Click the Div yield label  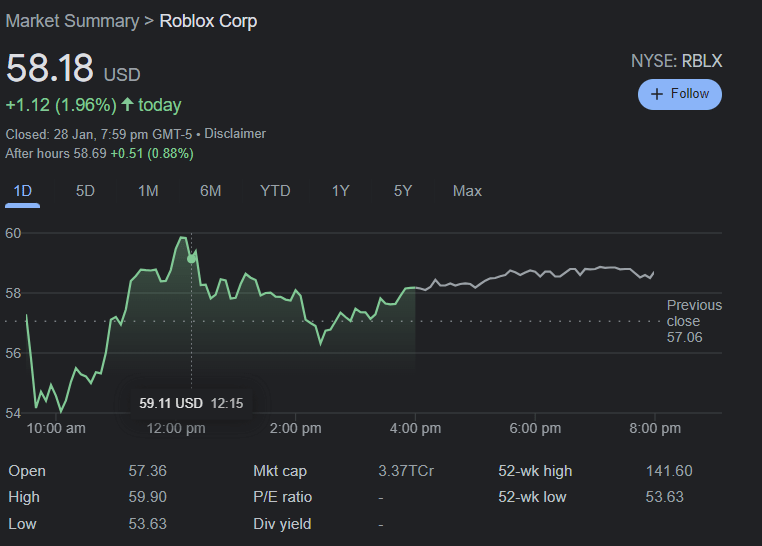[282, 524]
